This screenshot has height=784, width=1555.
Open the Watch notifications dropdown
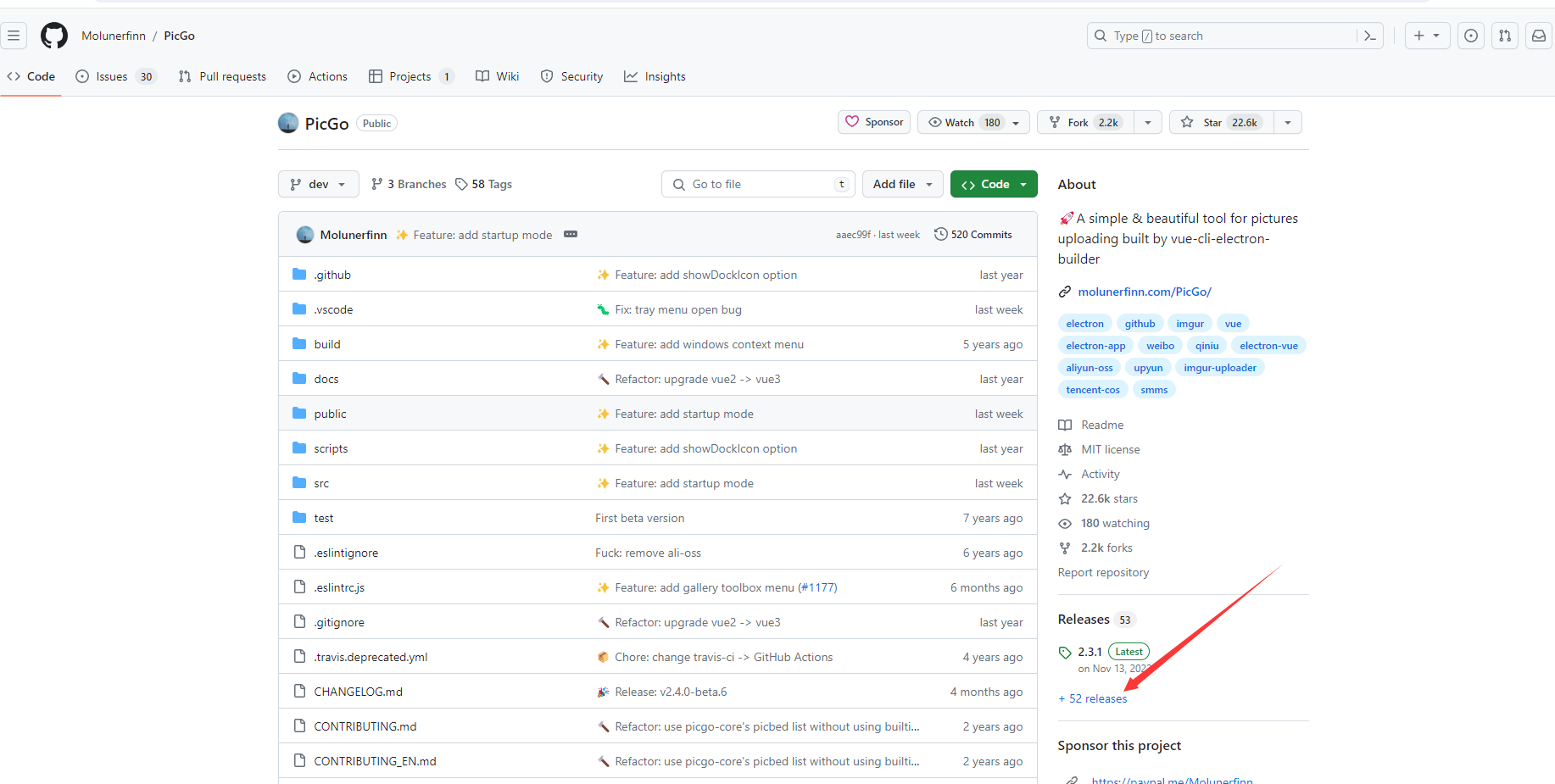click(x=974, y=122)
